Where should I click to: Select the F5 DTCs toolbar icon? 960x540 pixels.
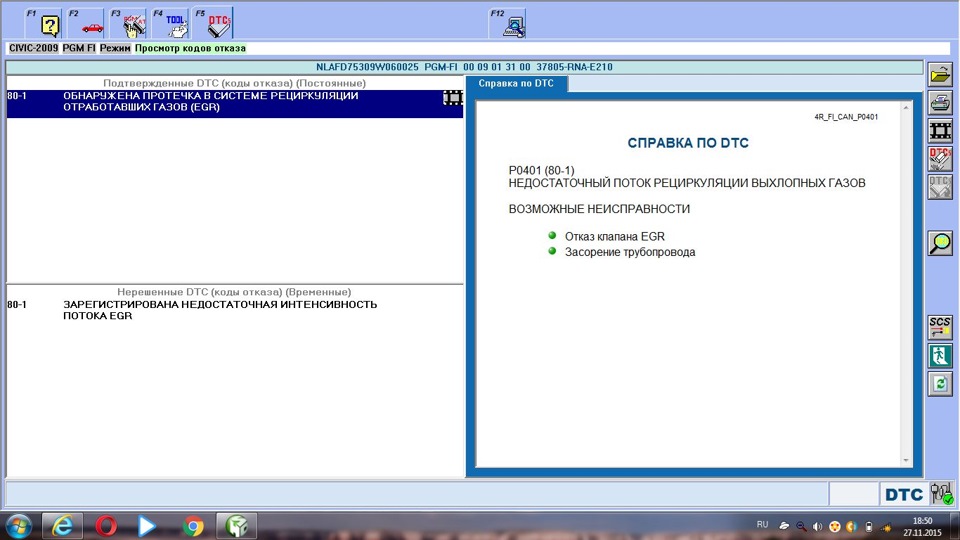pyautogui.click(x=212, y=23)
